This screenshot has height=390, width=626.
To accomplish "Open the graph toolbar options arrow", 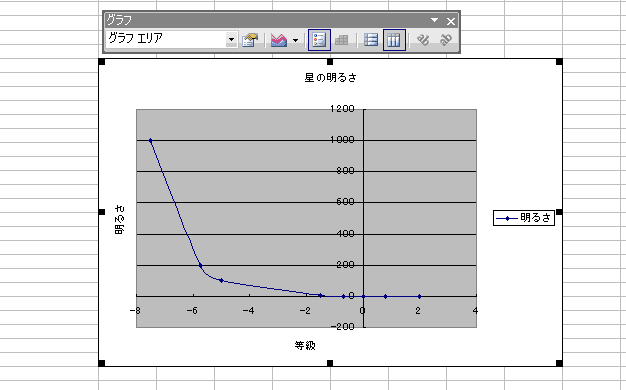I will (434, 20).
